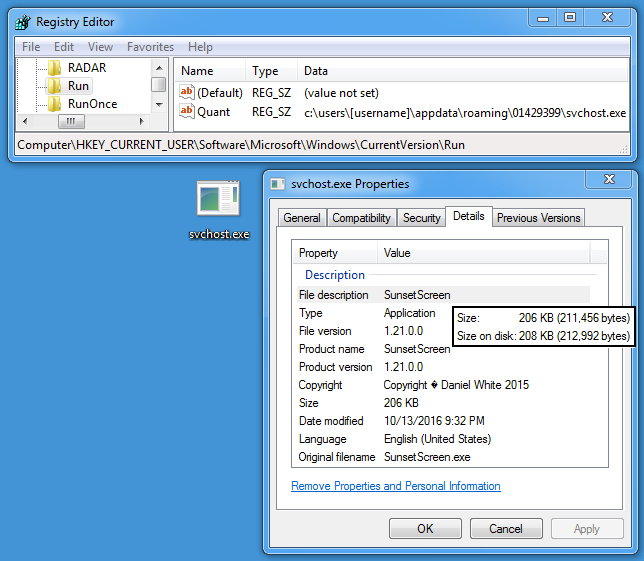
Task: Switch to the General tab
Action: (302, 218)
